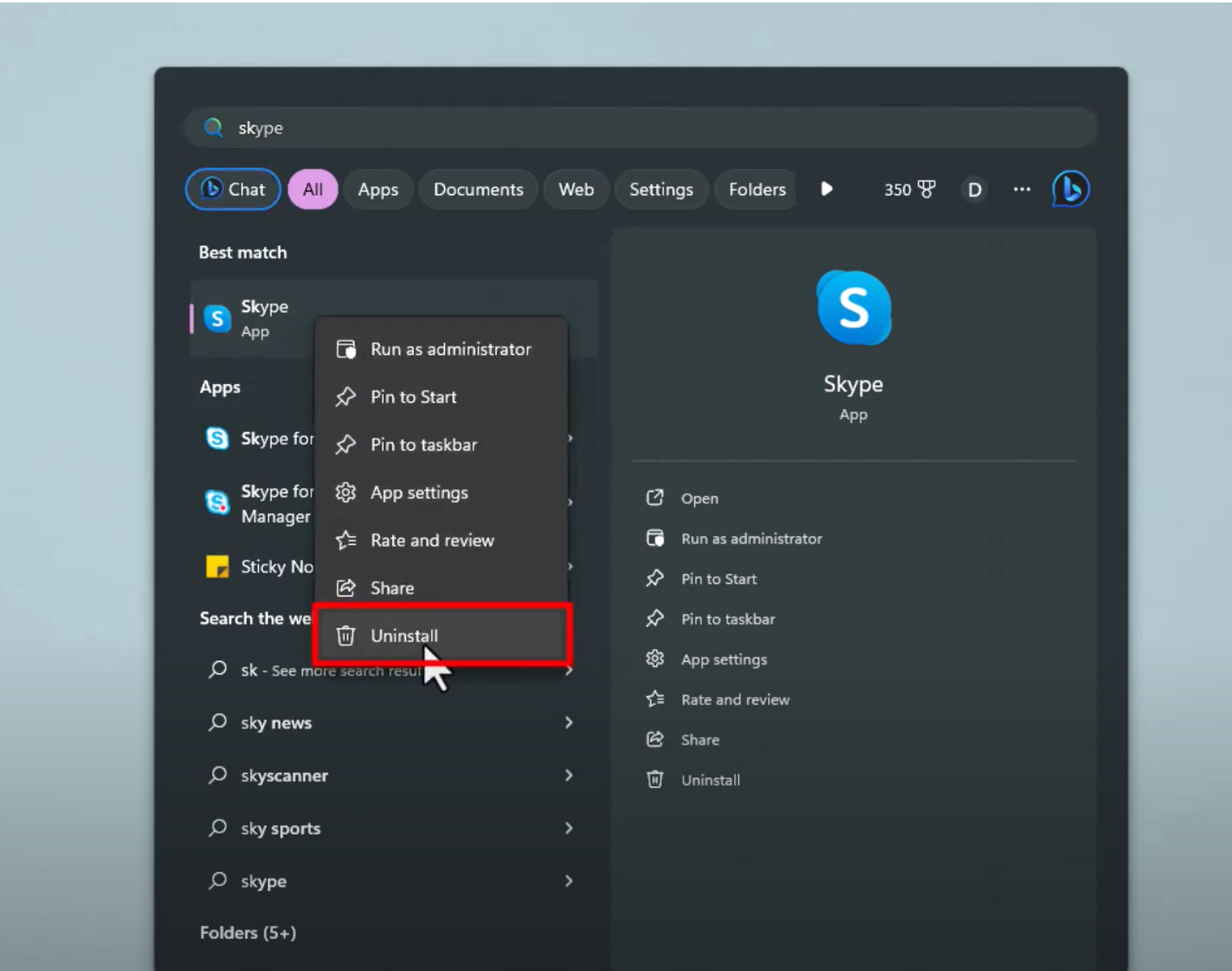Viewport: 1232px width, 971px height.
Task: Click the magnifier icon in the search bar
Action: click(214, 127)
